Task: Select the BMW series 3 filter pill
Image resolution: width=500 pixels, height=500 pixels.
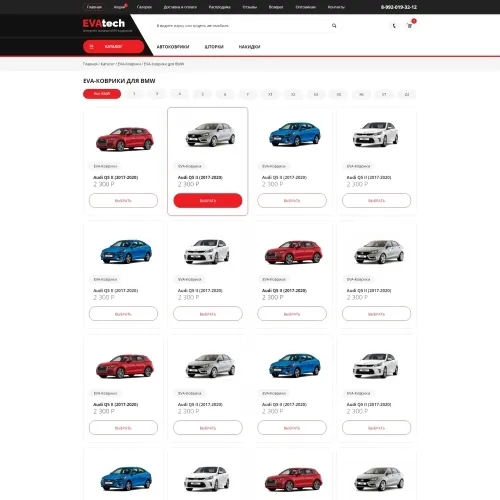Action: (157, 94)
